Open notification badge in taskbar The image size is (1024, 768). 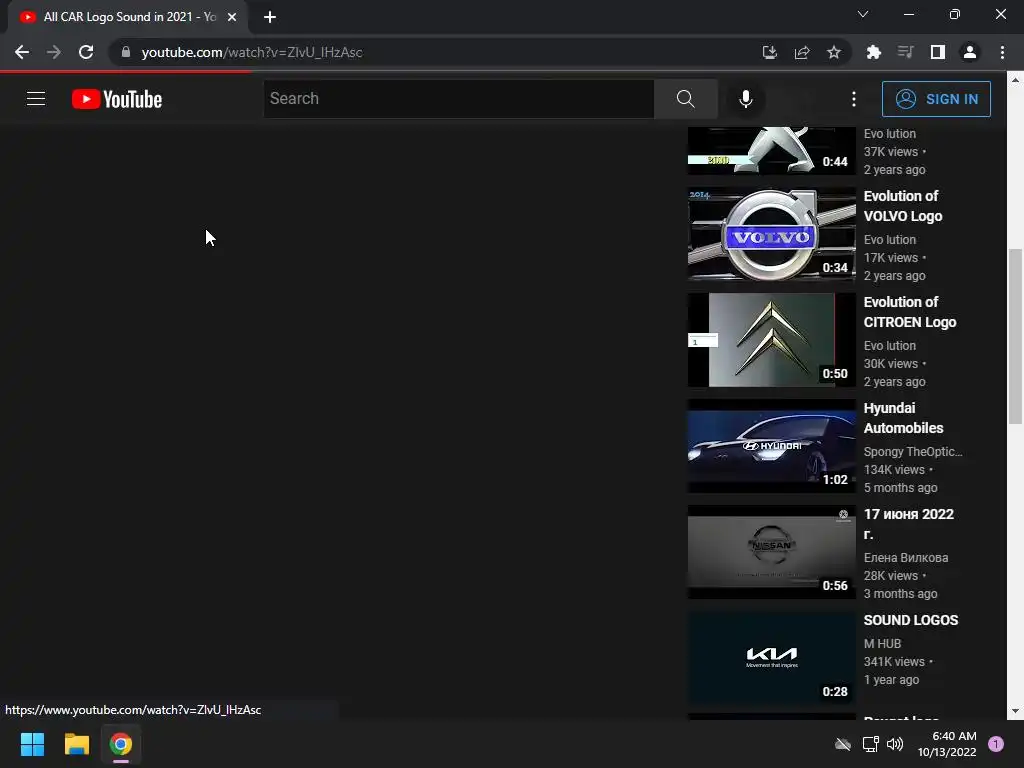pos(996,744)
